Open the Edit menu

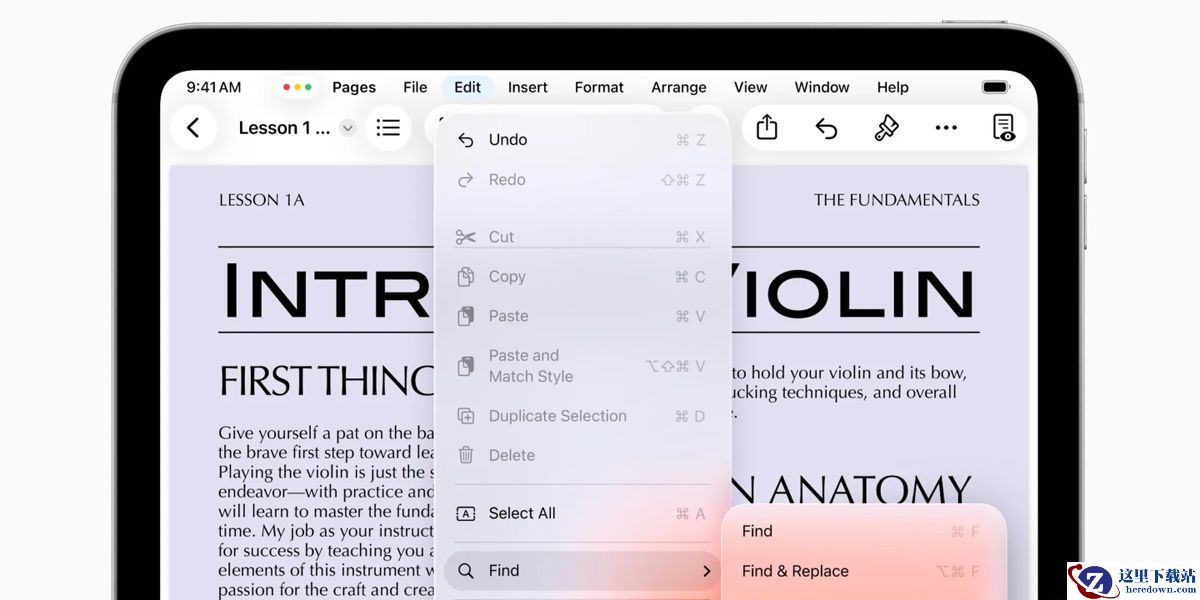click(467, 87)
